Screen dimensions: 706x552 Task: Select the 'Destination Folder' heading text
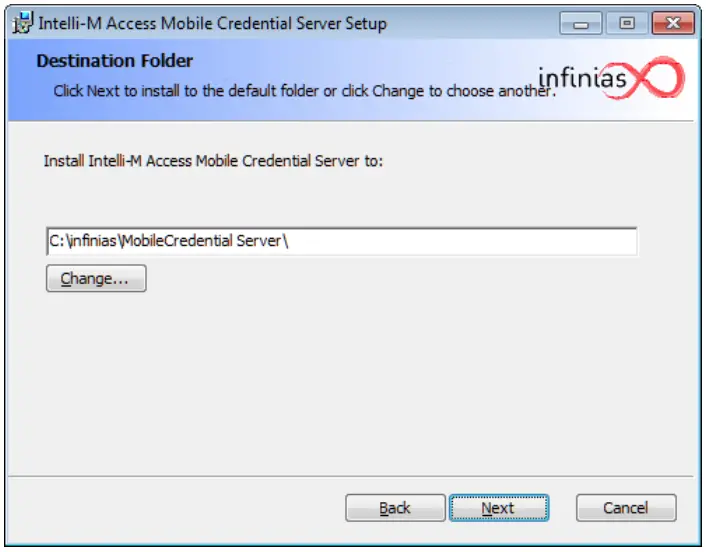coord(114,61)
